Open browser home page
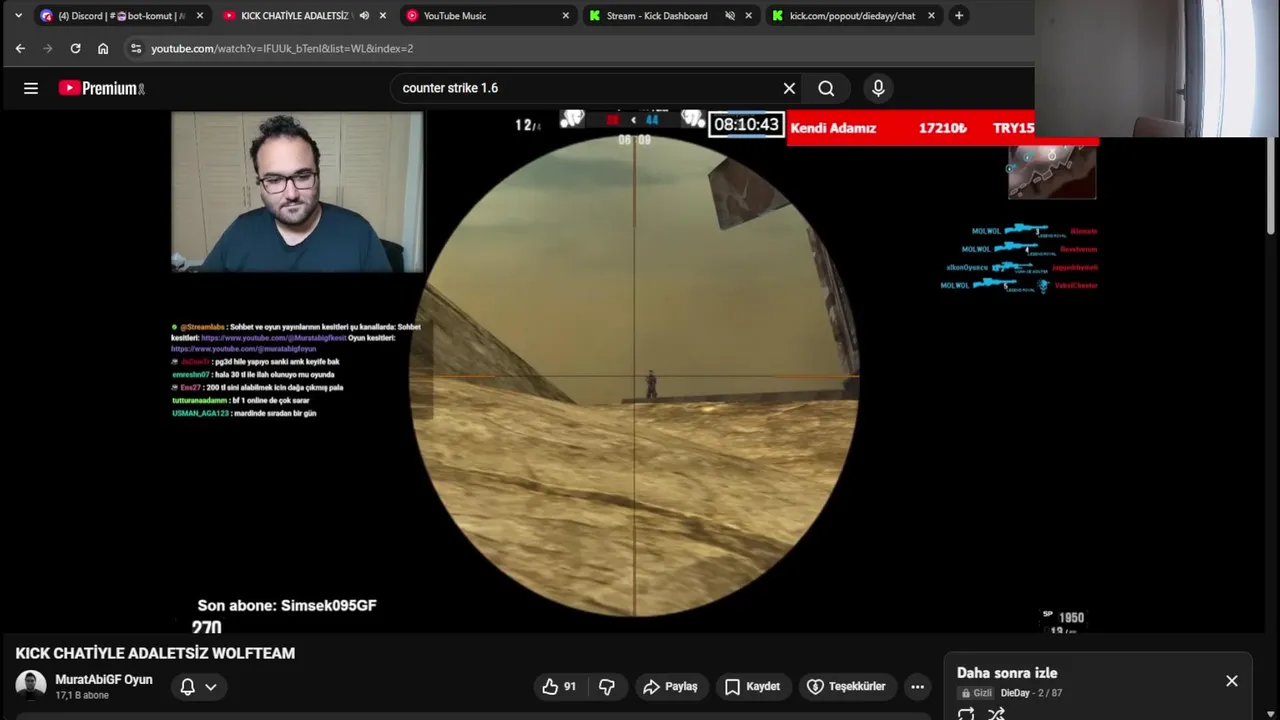This screenshot has width=1280, height=720. coord(103,48)
